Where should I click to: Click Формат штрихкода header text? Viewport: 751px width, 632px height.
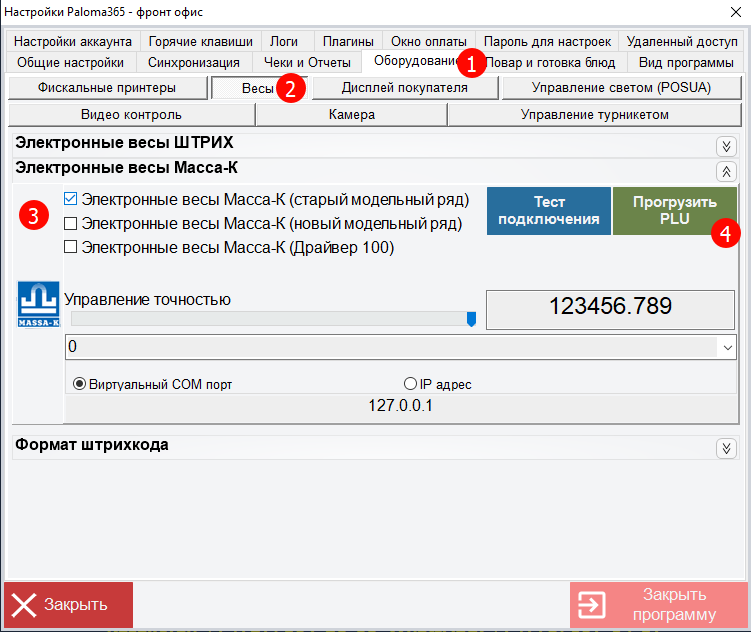pyautogui.click(x=92, y=445)
